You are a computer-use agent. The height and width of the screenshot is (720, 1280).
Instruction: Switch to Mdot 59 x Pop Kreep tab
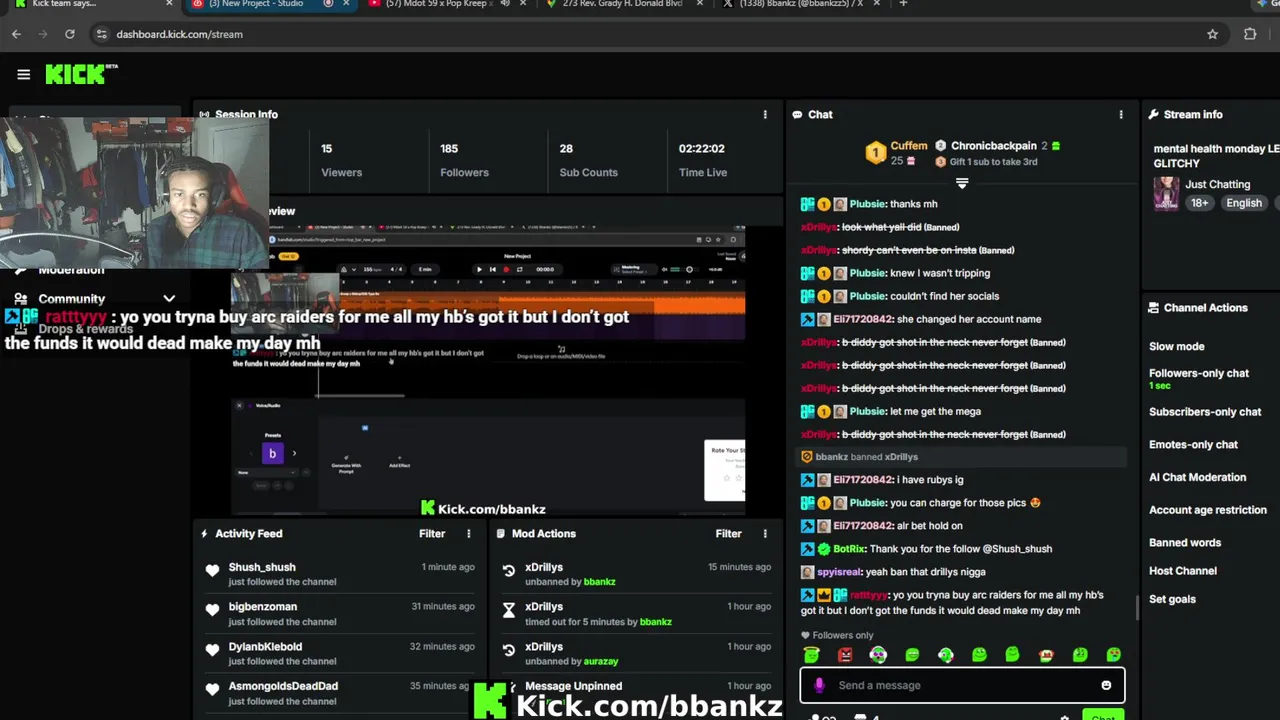coord(445,4)
